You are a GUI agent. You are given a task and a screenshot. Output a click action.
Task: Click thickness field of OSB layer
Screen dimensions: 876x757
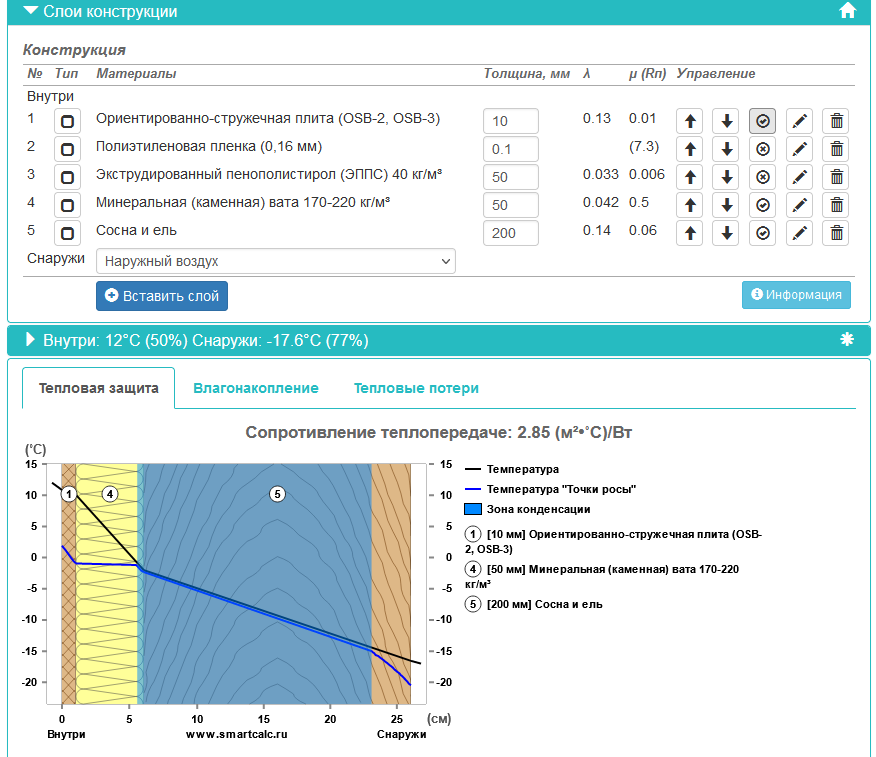tap(511, 121)
